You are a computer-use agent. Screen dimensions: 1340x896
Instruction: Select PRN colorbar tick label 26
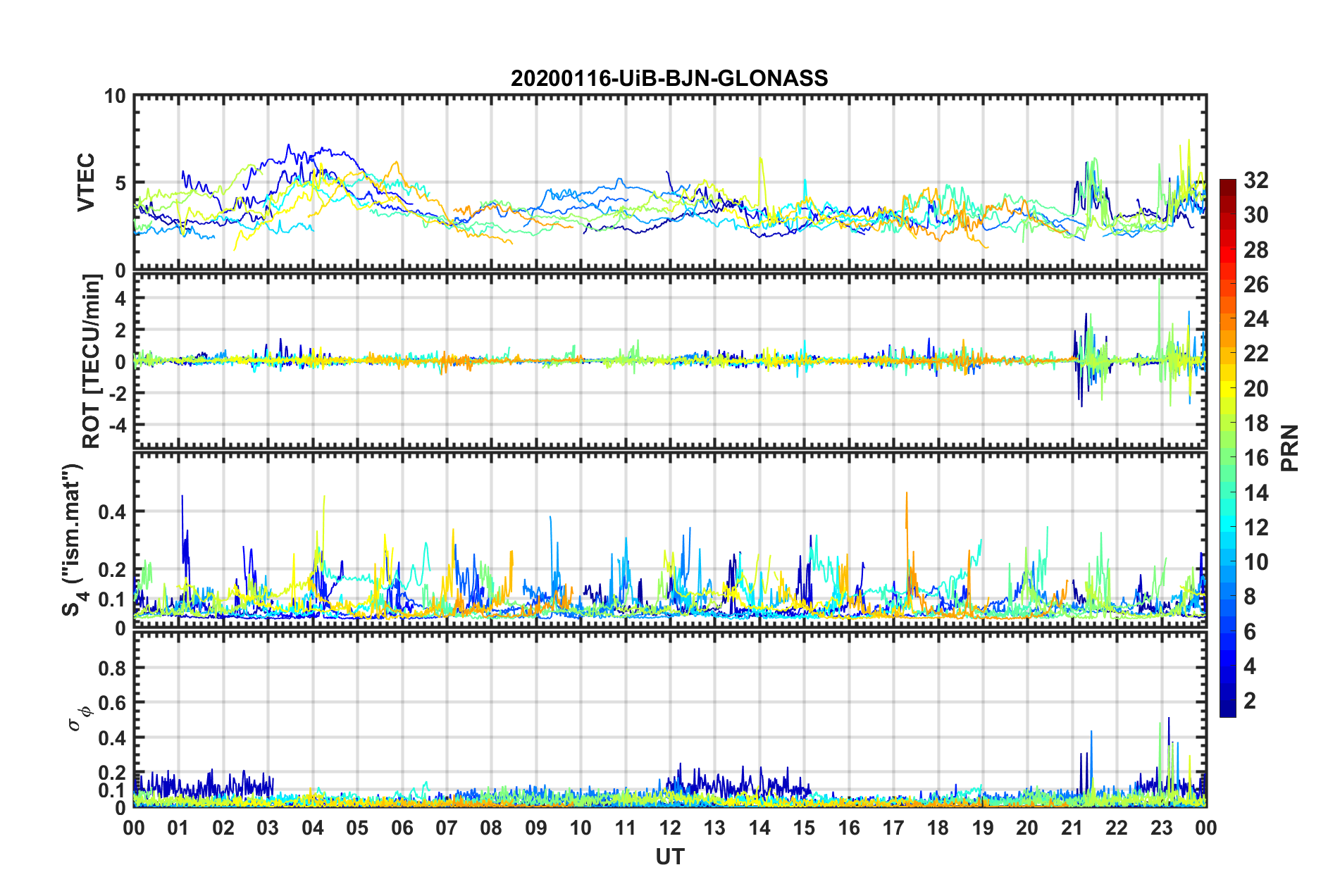pos(1256,285)
